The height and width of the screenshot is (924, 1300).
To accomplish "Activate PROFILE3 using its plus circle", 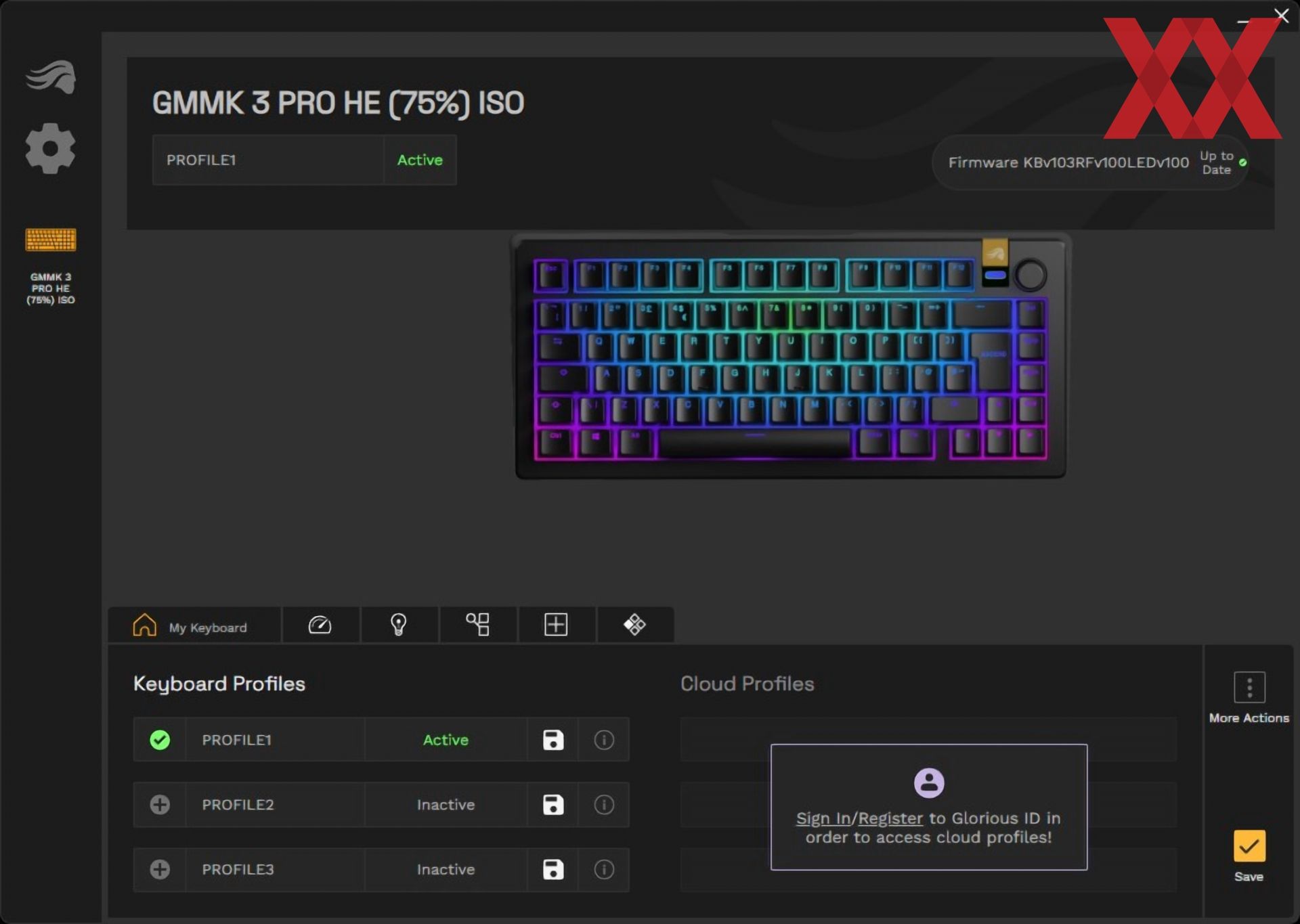I will click(x=160, y=869).
